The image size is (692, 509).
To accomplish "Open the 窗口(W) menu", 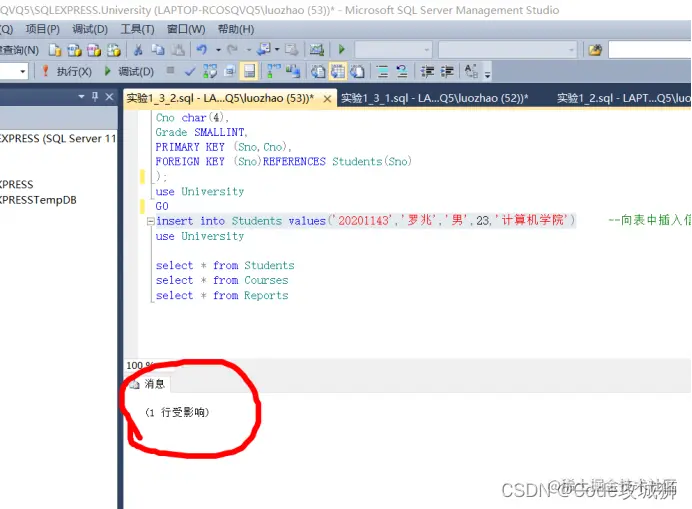I will [x=186, y=29].
